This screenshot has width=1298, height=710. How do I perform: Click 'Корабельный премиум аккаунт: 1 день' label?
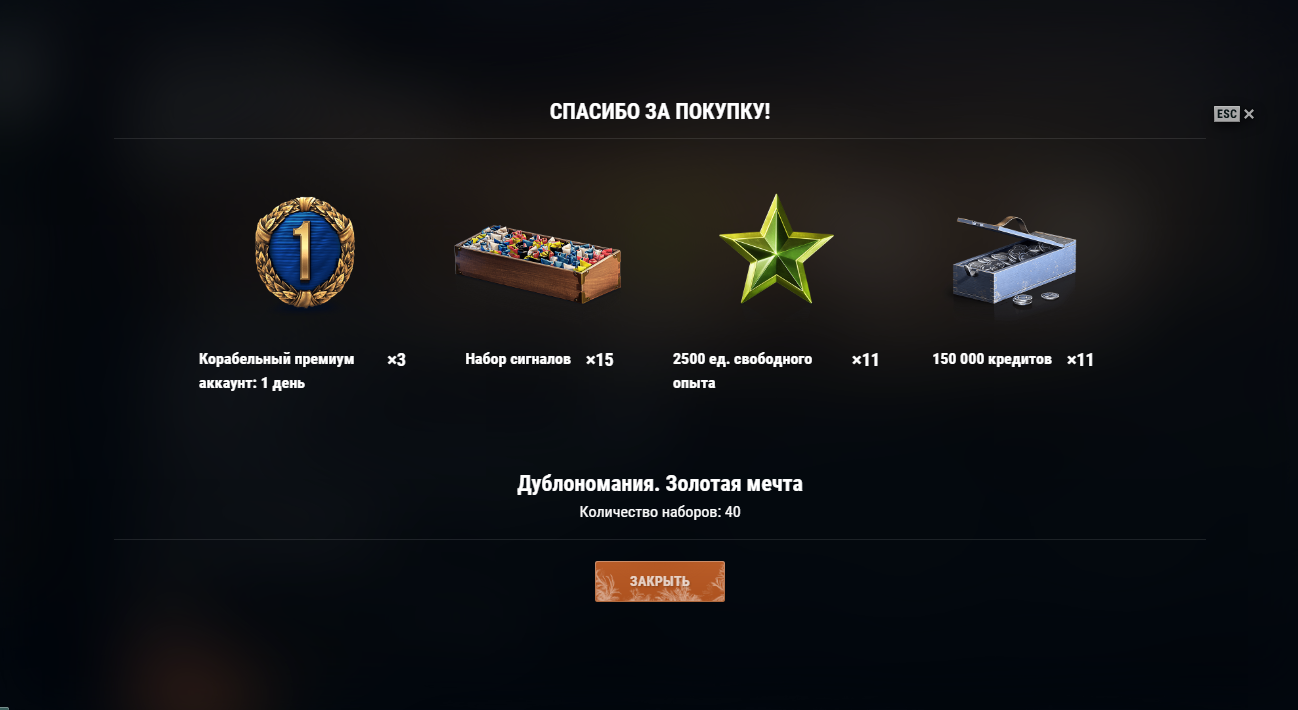(x=277, y=371)
